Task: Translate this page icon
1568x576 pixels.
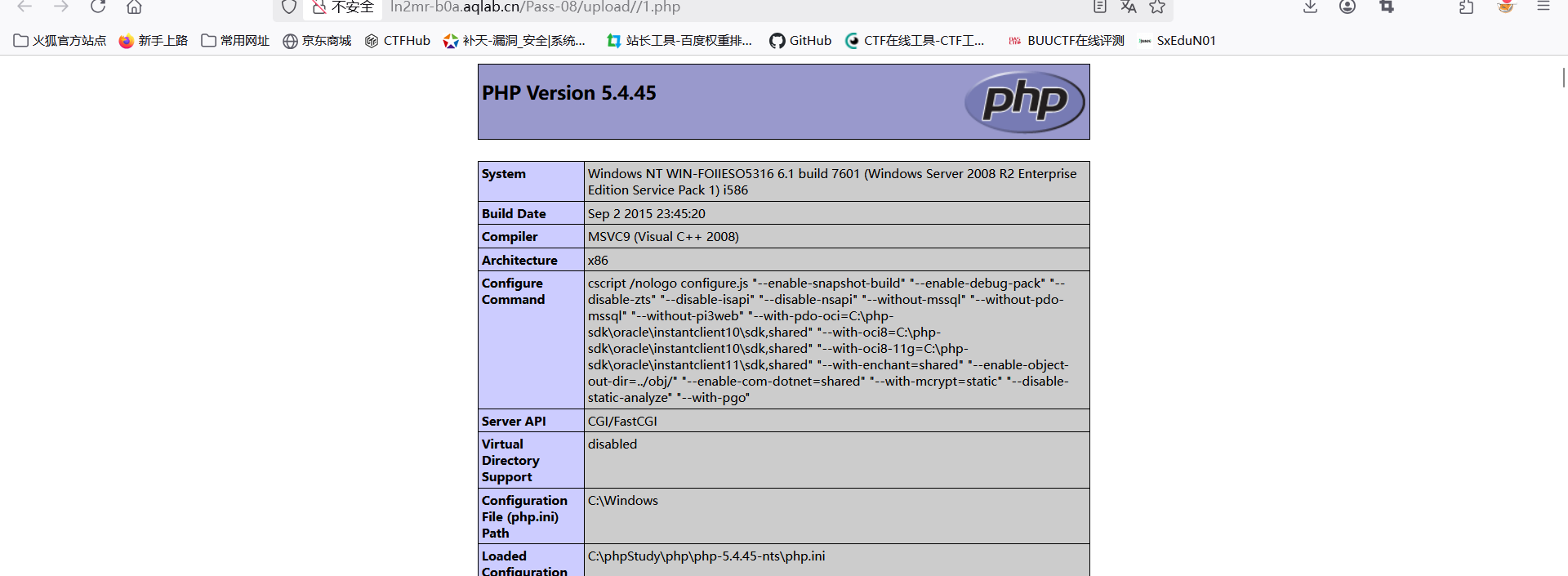Action: point(1129,7)
